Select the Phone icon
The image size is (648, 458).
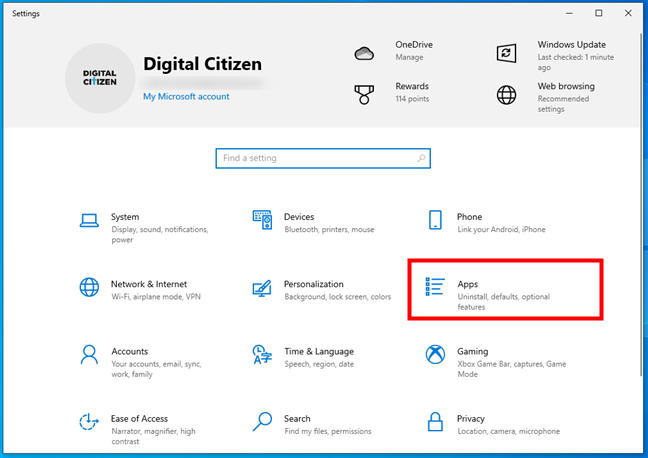pos(435,220)
